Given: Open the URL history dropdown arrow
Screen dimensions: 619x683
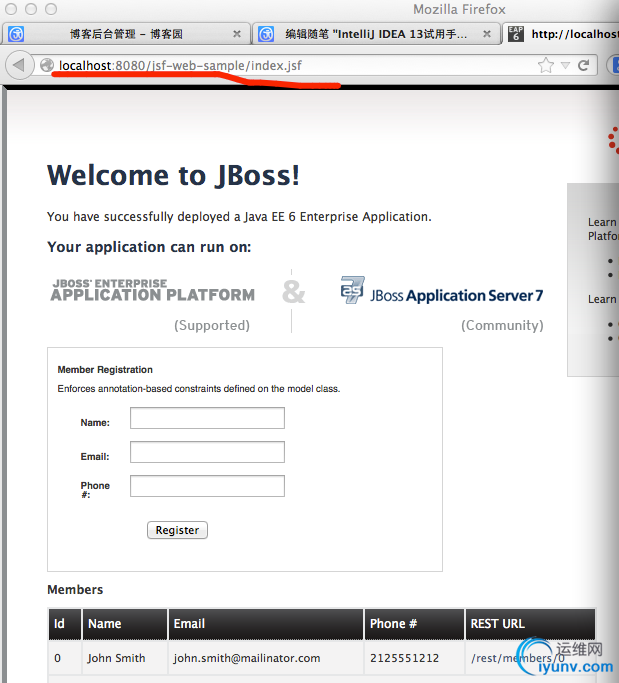Looking at the screenshot, I should [565, 66].
